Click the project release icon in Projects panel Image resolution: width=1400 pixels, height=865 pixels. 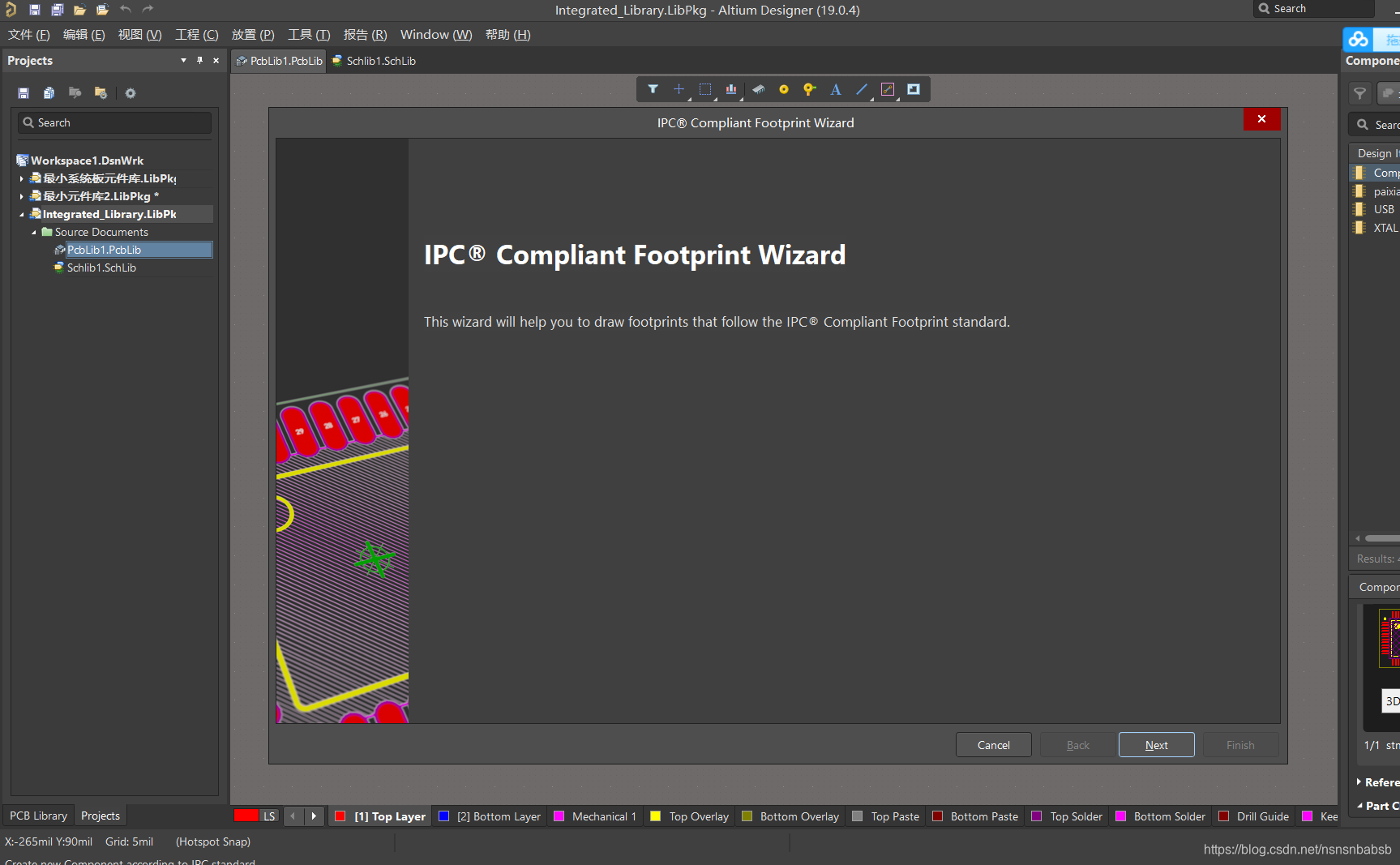click(75, 93)
